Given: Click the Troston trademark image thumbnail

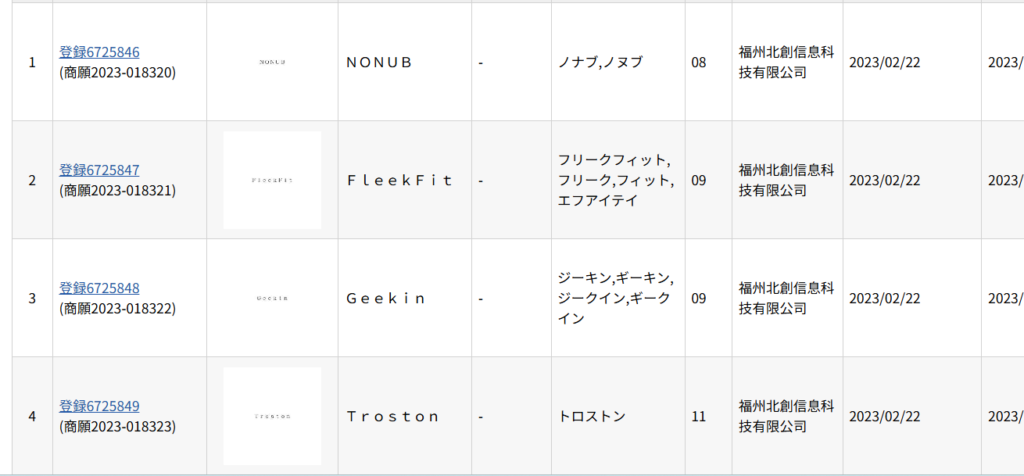Looking at the screenshot, I should [272, 416].
